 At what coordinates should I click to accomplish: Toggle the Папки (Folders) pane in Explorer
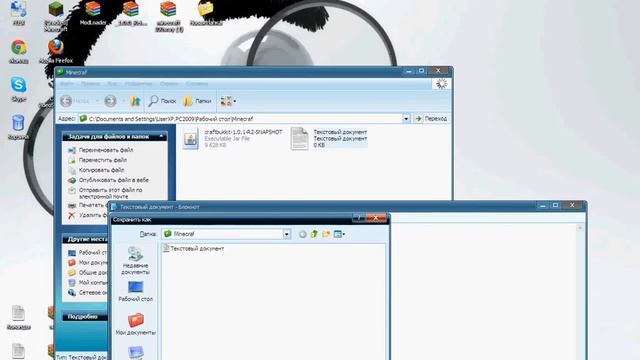click(197, 101)
